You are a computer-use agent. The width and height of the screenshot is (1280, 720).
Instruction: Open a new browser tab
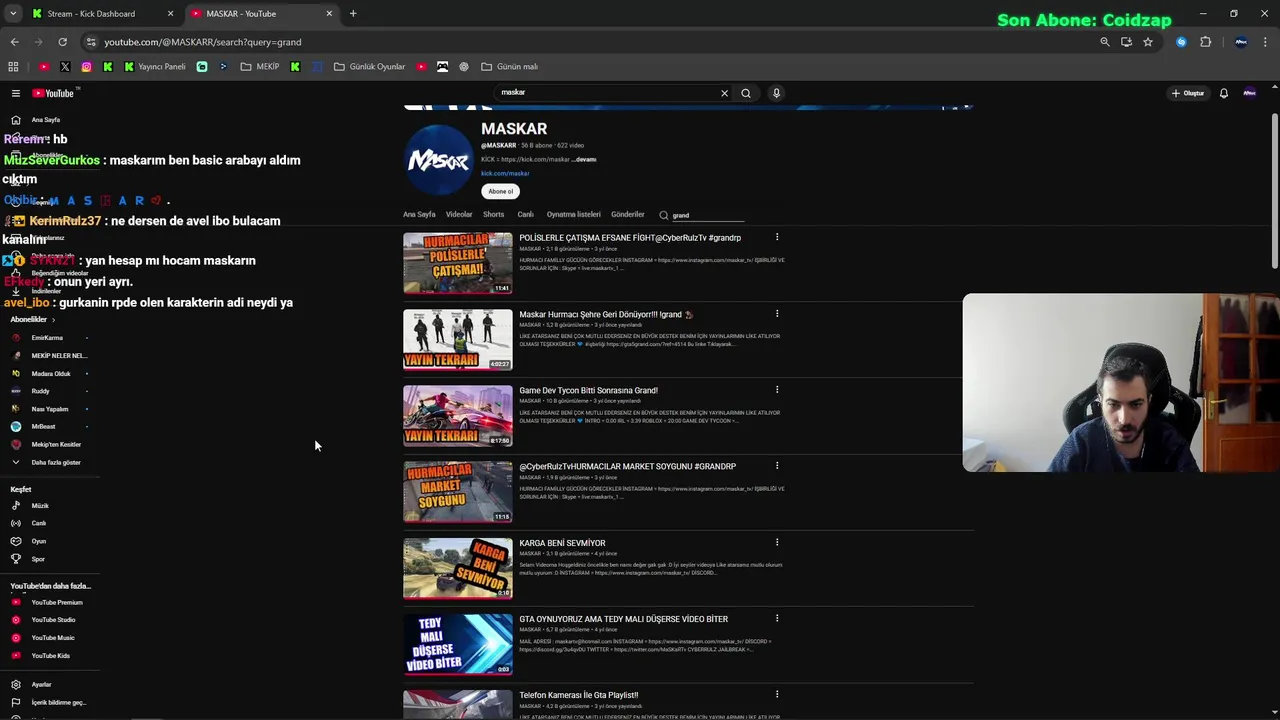pos(353,14)
